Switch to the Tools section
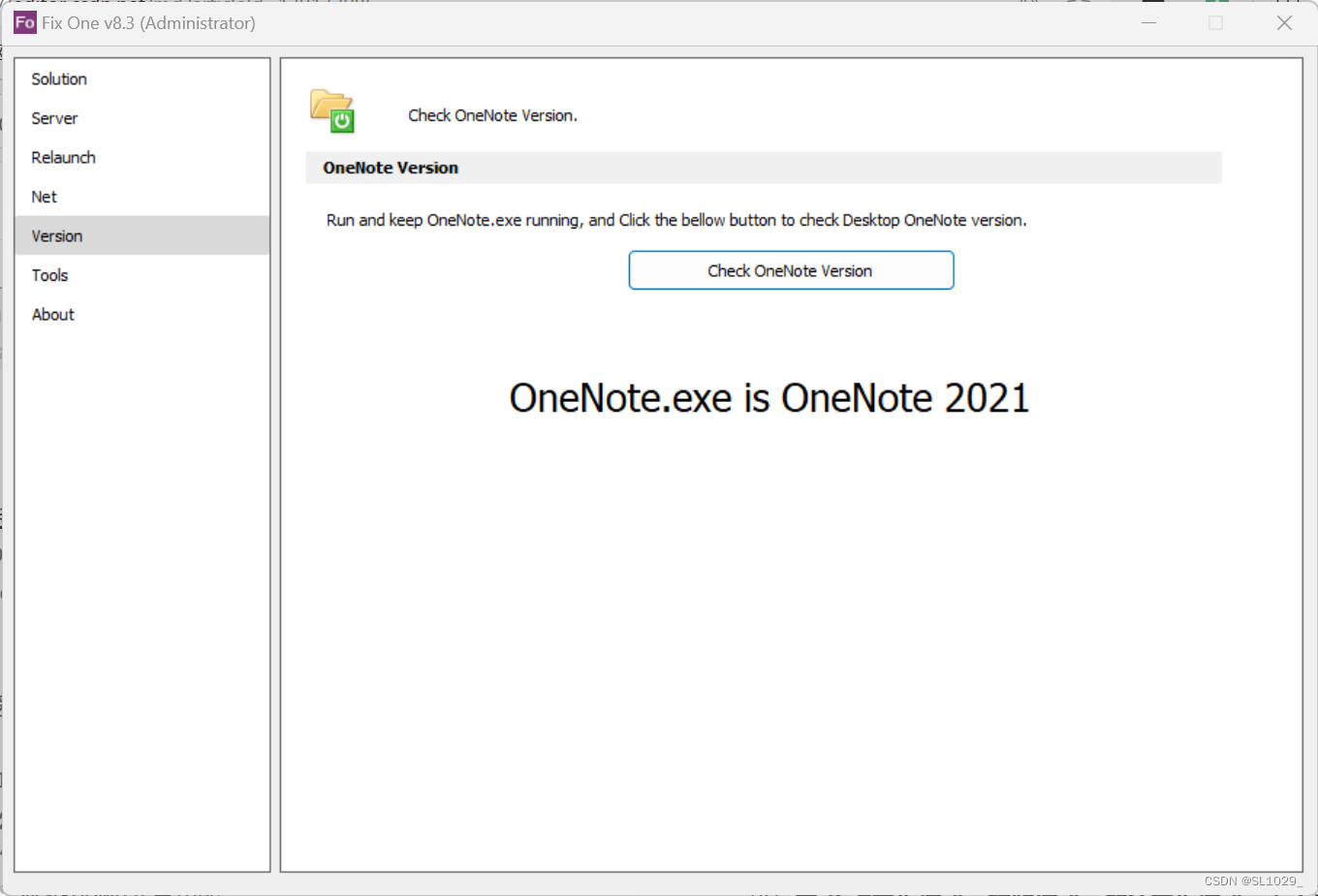1318x896 pixels. 141,275
